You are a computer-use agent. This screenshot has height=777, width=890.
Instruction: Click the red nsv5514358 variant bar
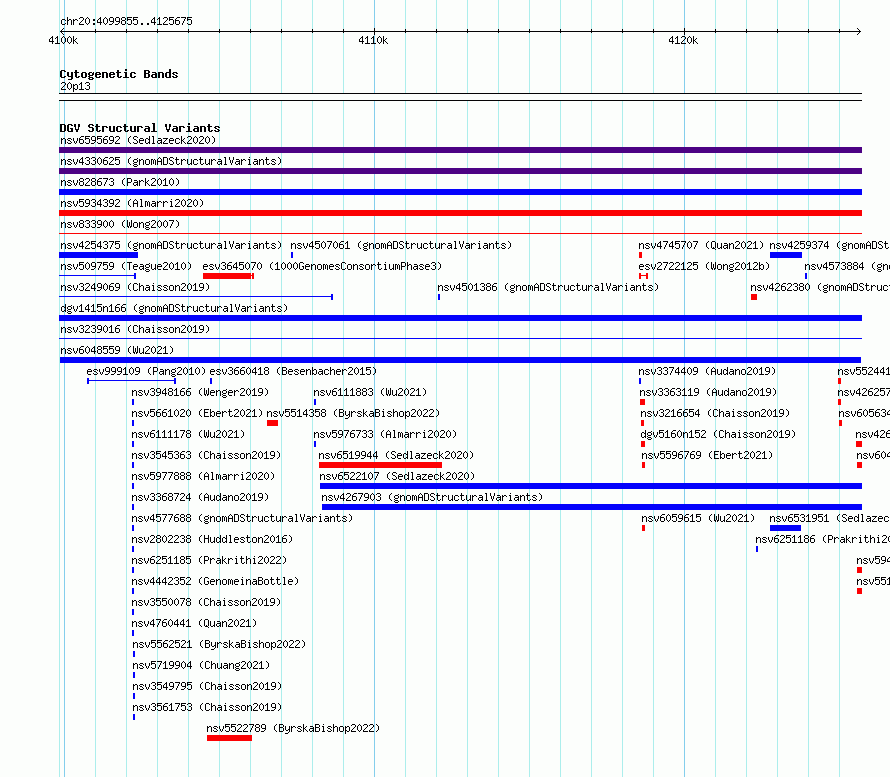pos(272,423)
